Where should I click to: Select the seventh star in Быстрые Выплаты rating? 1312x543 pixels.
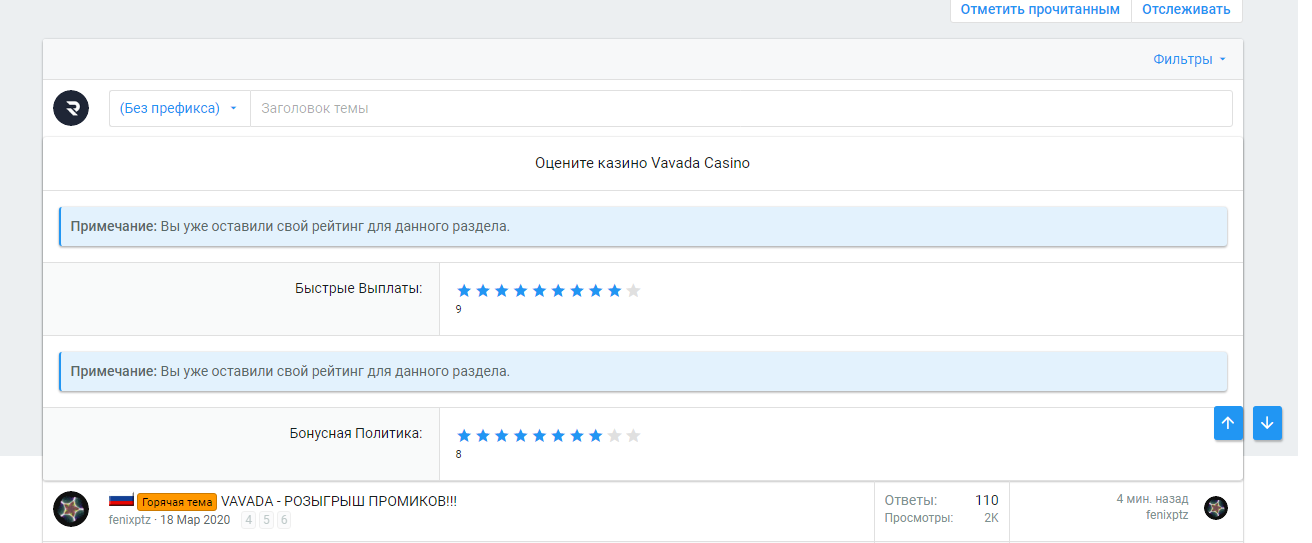pyautogui.click(x=576, y=291)
